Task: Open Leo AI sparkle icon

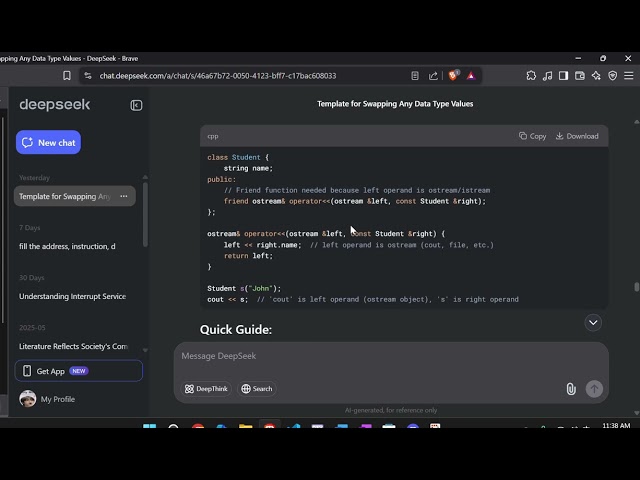Action: (x=596, y=76)
